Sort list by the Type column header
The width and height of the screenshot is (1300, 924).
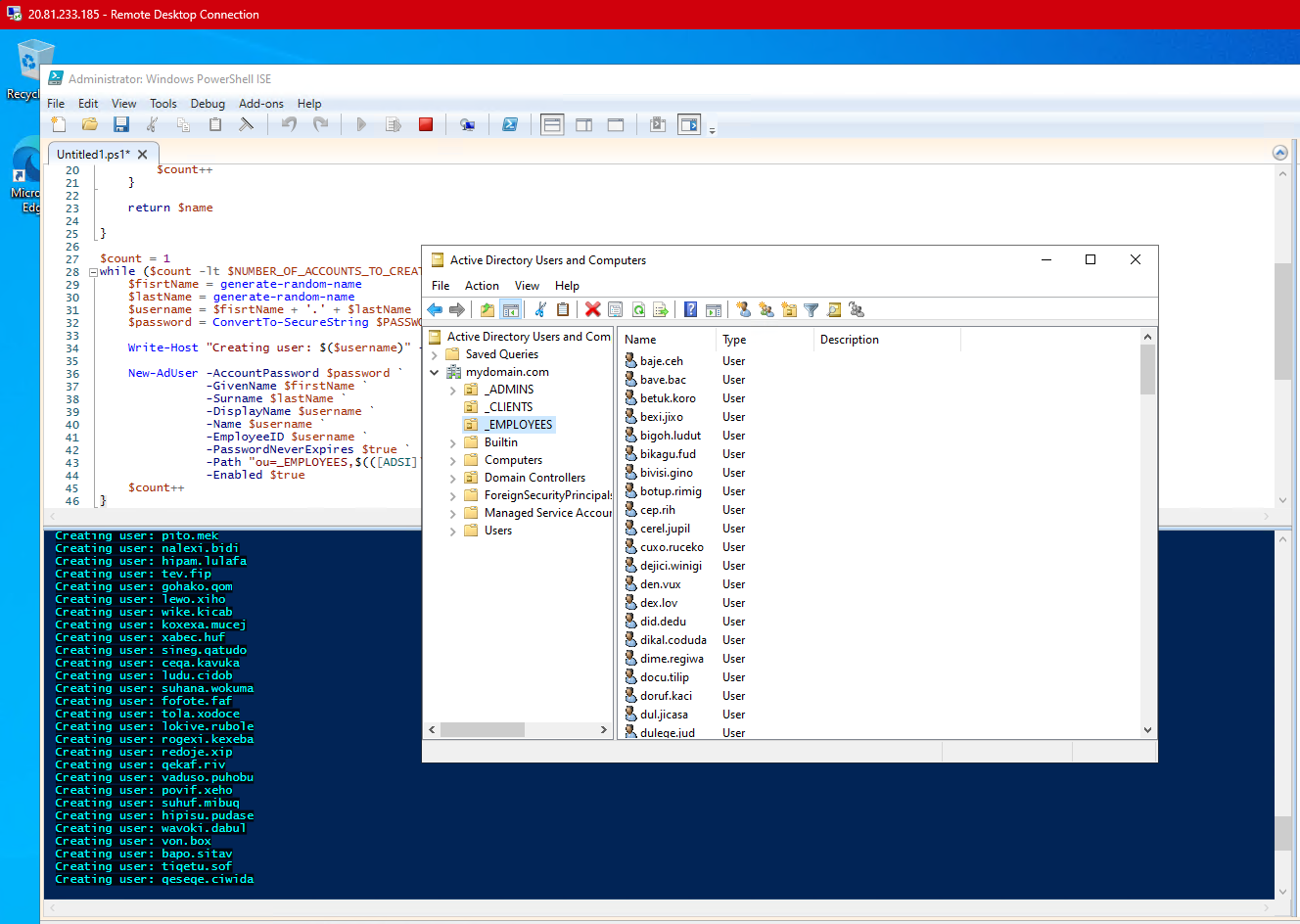766,340
